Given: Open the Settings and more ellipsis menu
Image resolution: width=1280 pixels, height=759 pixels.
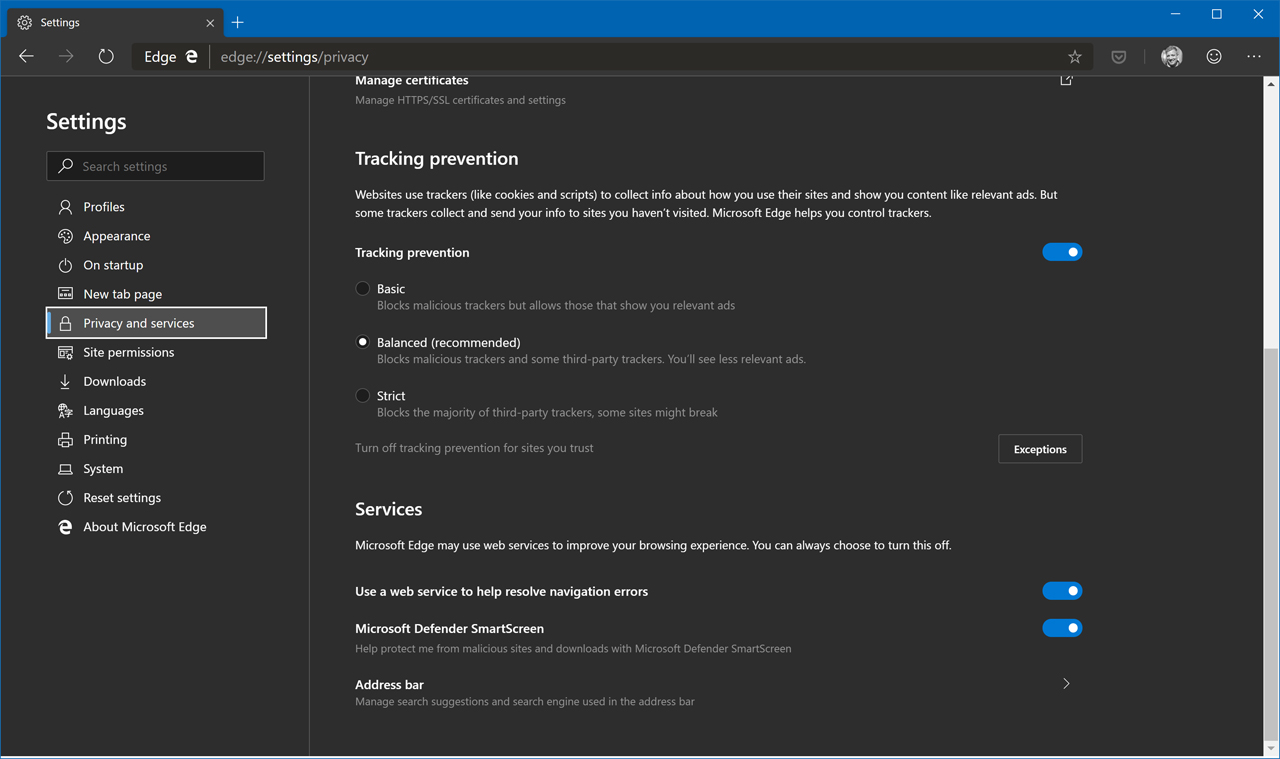Looking at the screenshot, I should tap(1254, 57).
